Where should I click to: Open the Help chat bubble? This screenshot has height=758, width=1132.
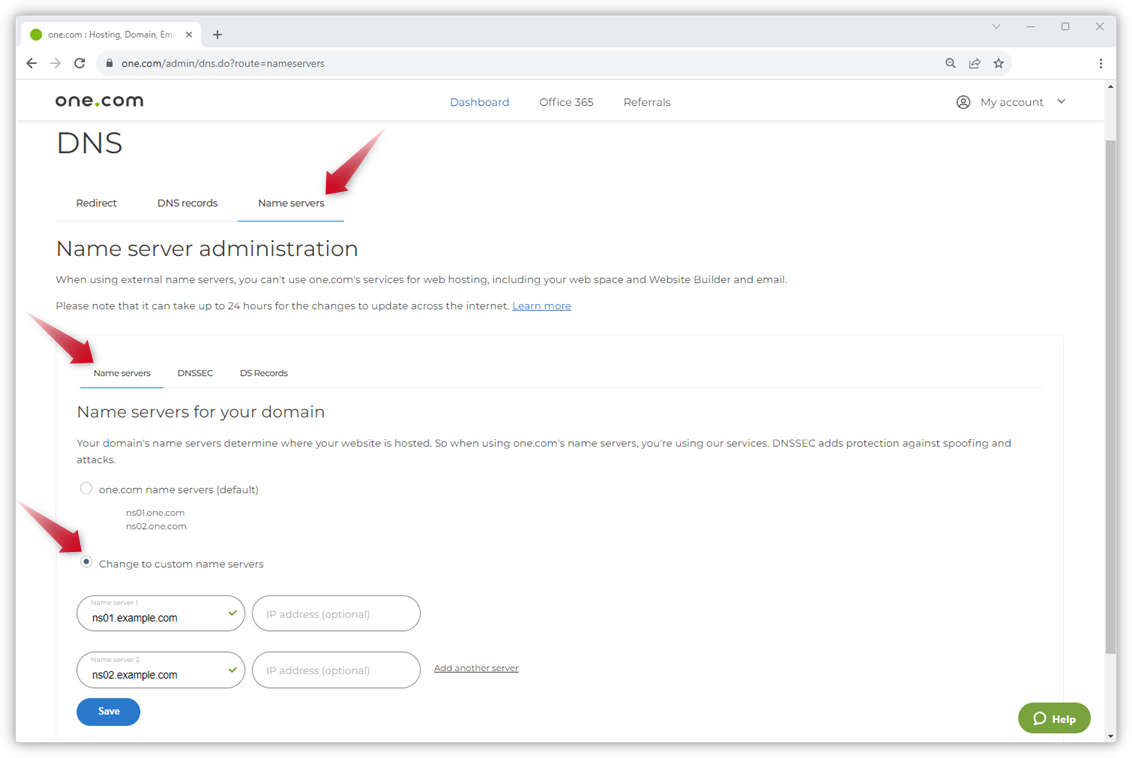1054,718
